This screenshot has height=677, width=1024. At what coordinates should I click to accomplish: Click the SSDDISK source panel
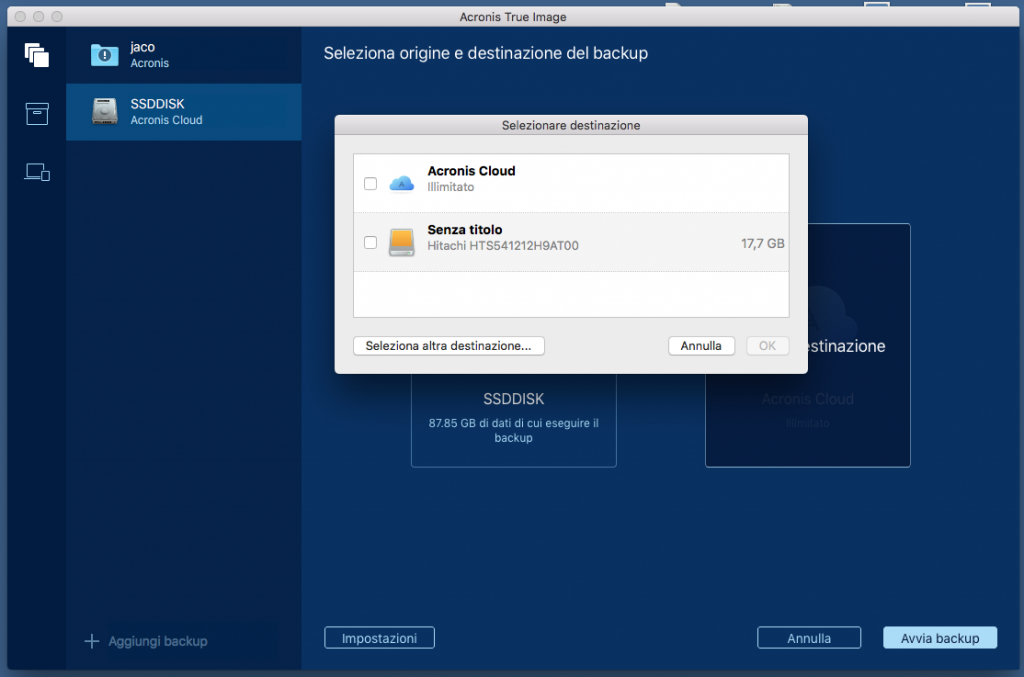[513, 420]
